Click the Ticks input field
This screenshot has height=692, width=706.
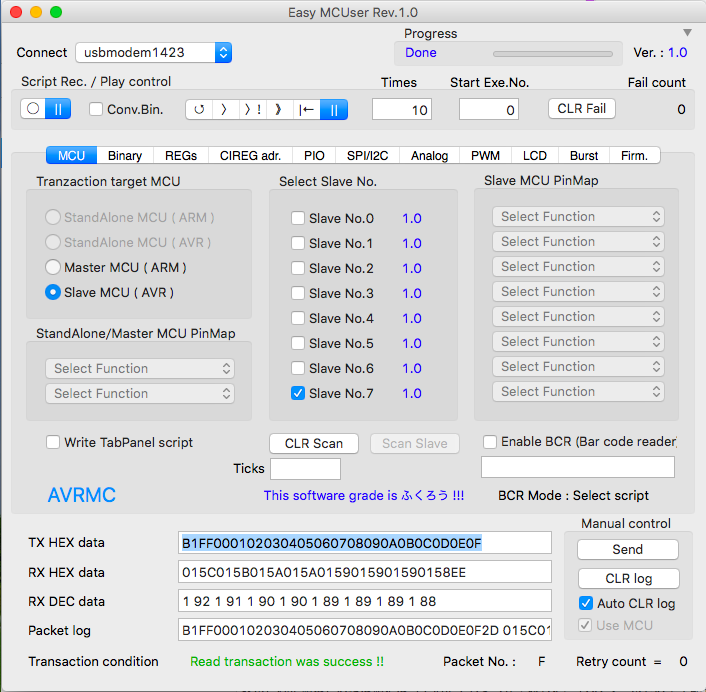[x=305, y=469]
